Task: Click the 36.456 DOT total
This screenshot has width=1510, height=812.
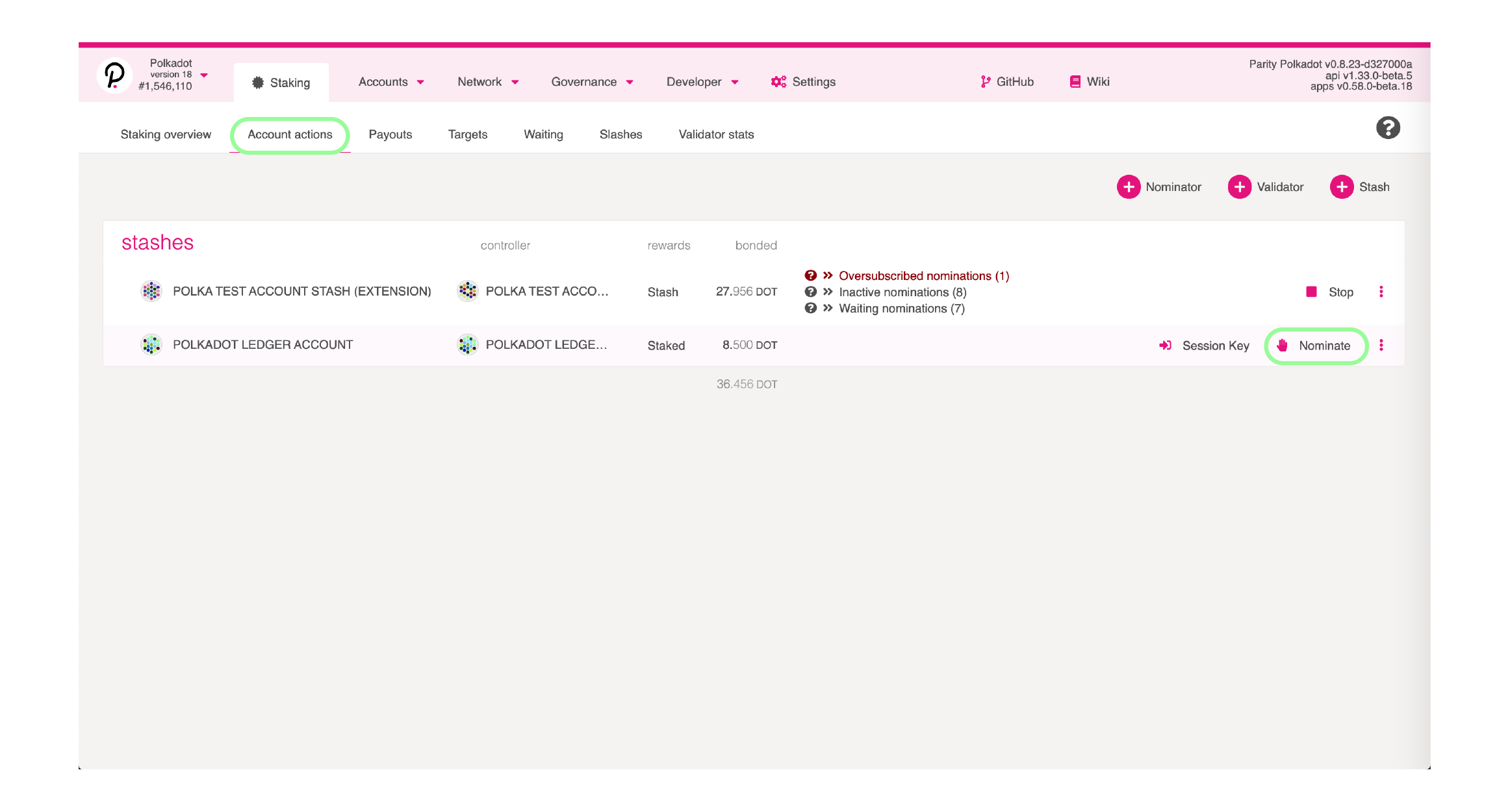Action: pyautogui.click(x=747, y=384)
